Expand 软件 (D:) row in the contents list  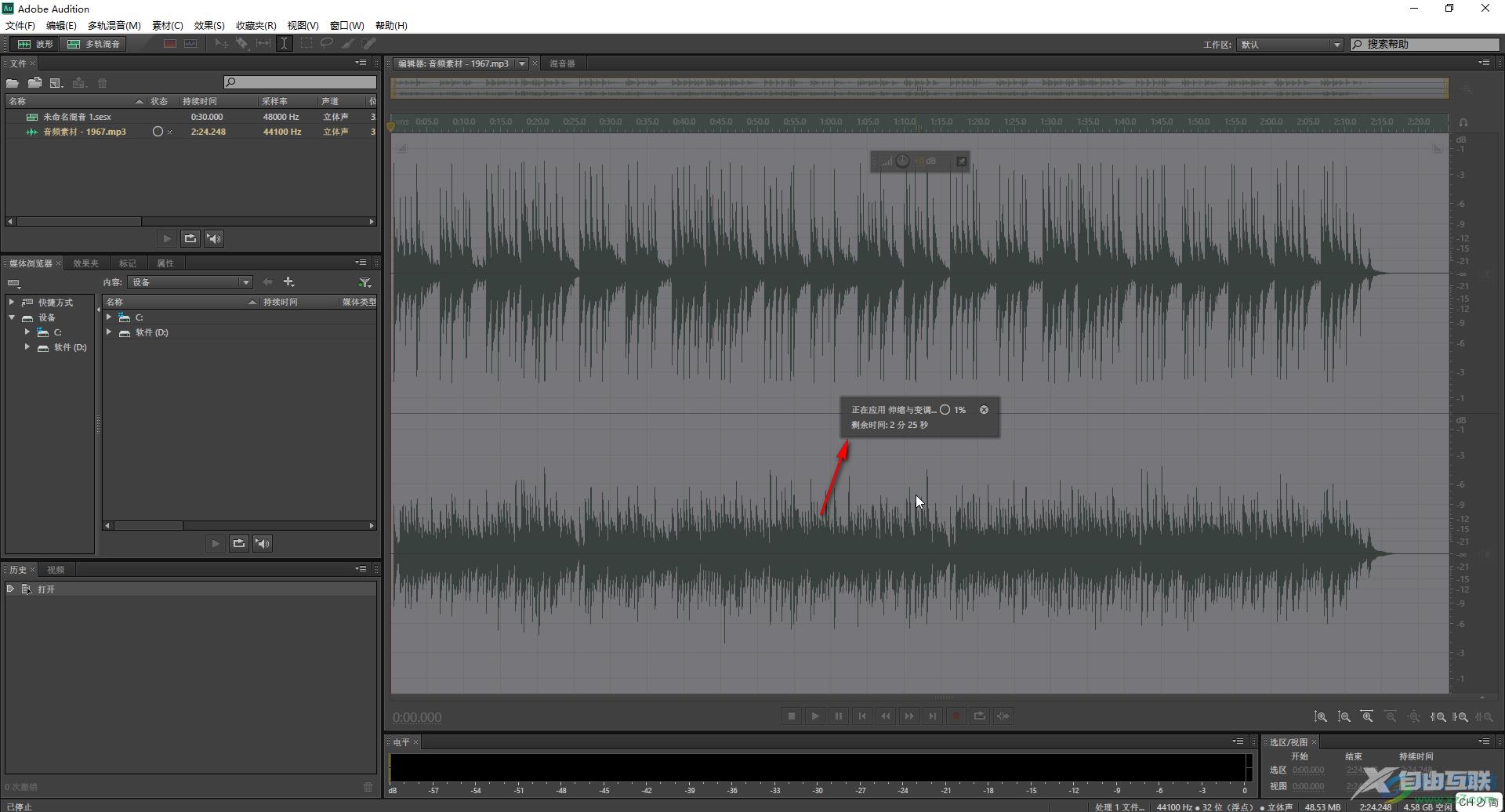(x=109, y=332)
